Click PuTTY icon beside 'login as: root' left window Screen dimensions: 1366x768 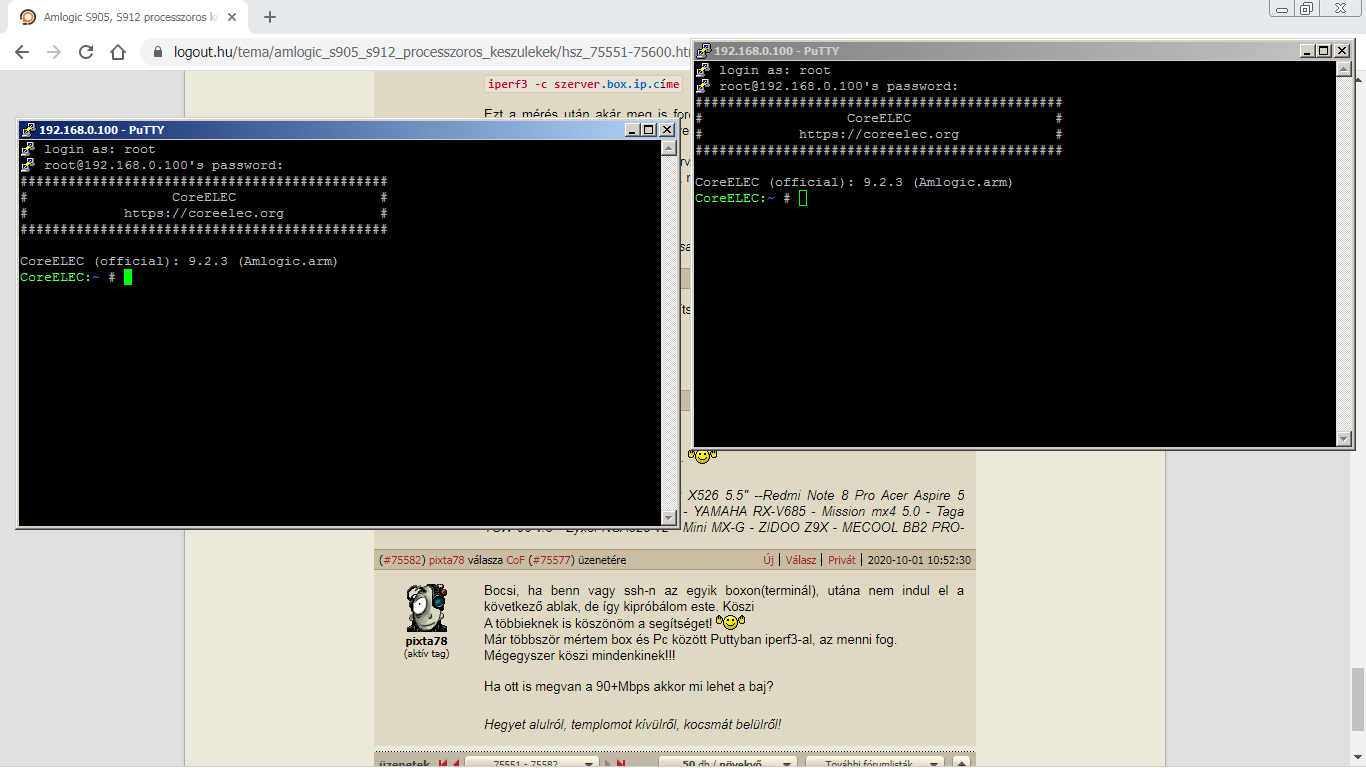pyautogui.click(x=28, y=149)
